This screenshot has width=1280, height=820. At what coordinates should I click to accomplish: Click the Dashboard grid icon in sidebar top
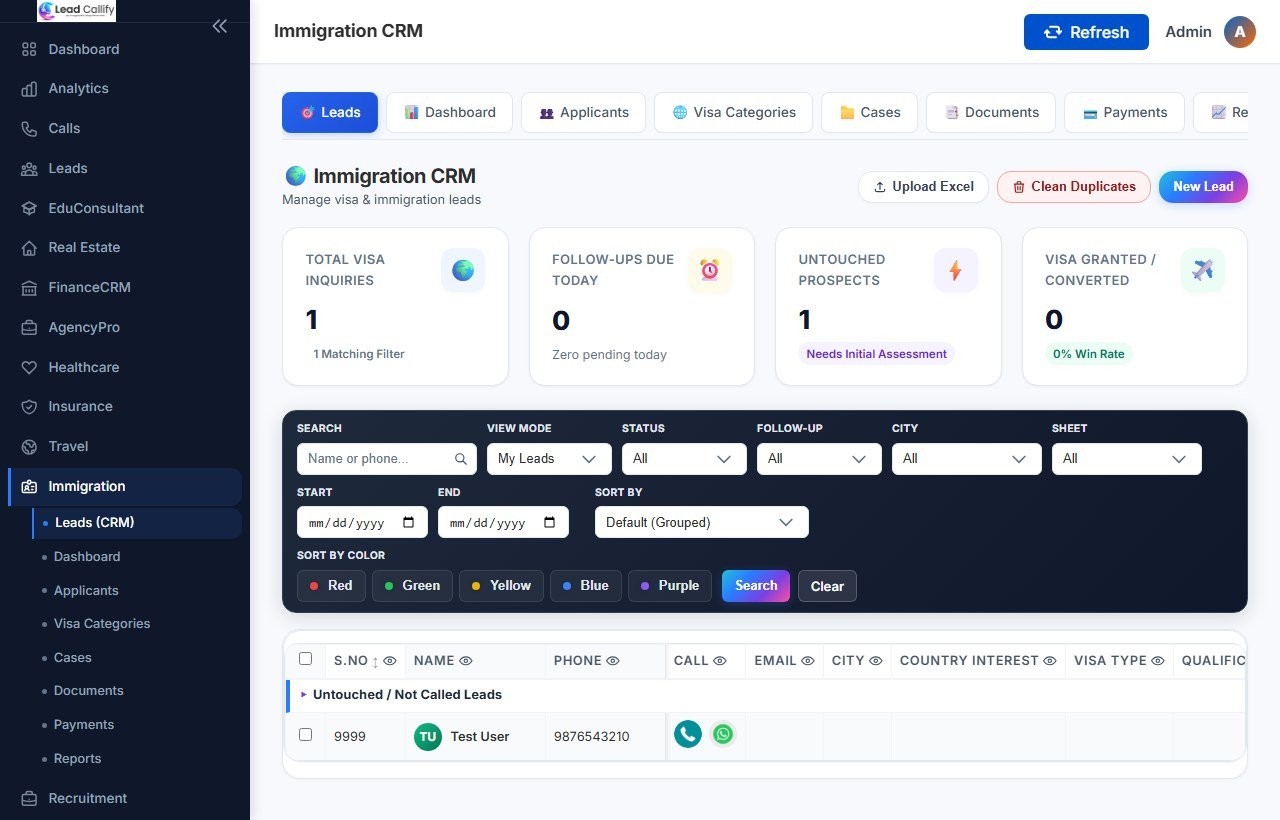tap(29, 49)
